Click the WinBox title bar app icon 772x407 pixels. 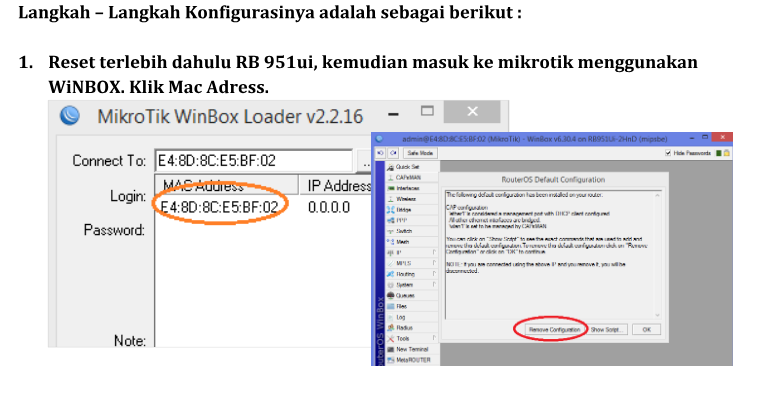[x=380, y=139]
